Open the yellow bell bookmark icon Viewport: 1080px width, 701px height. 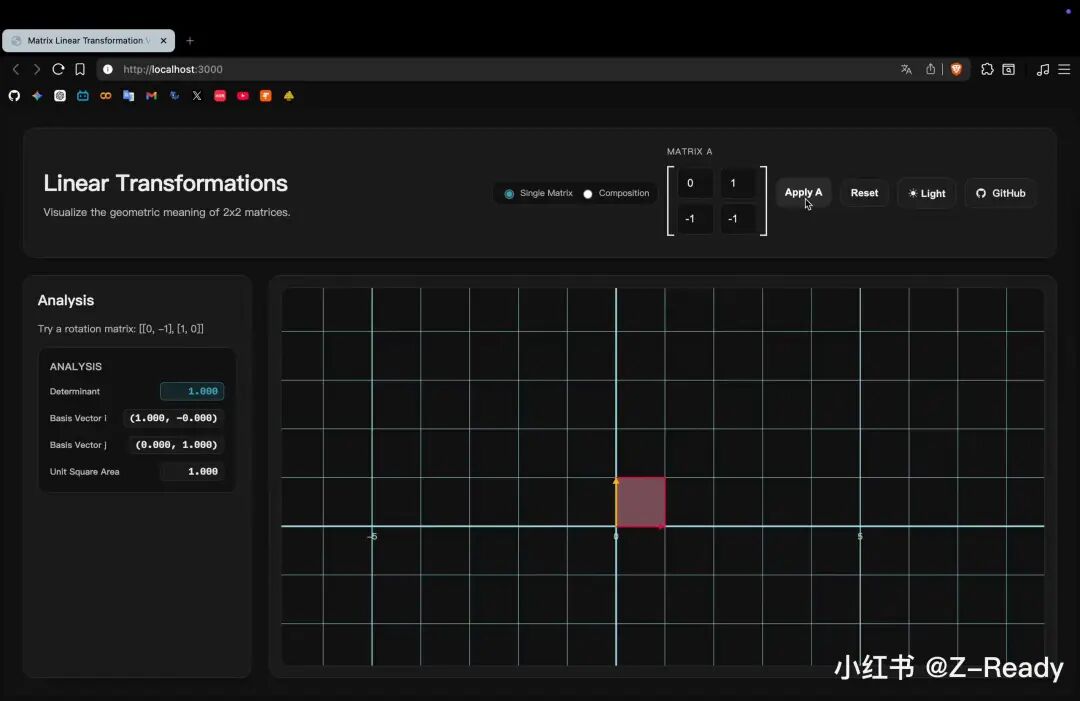(x=289, y=96)
